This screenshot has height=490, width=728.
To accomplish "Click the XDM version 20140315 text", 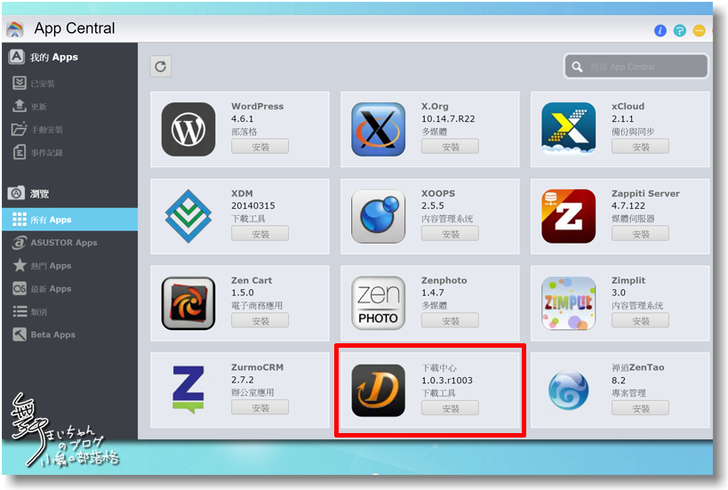I will (x=253, y=206).
